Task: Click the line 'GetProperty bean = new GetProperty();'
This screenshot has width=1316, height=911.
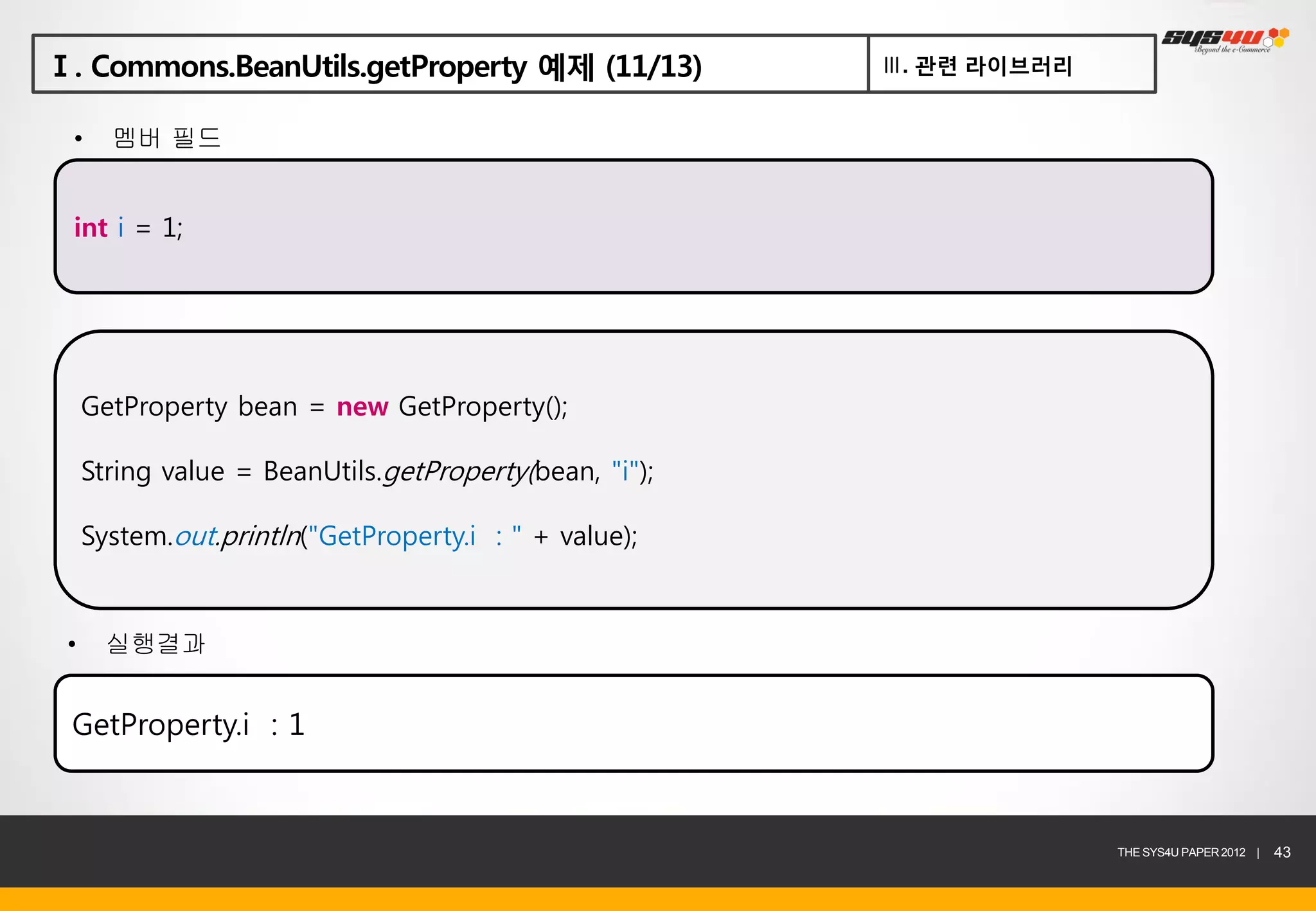Action: [x=325, y=407]
